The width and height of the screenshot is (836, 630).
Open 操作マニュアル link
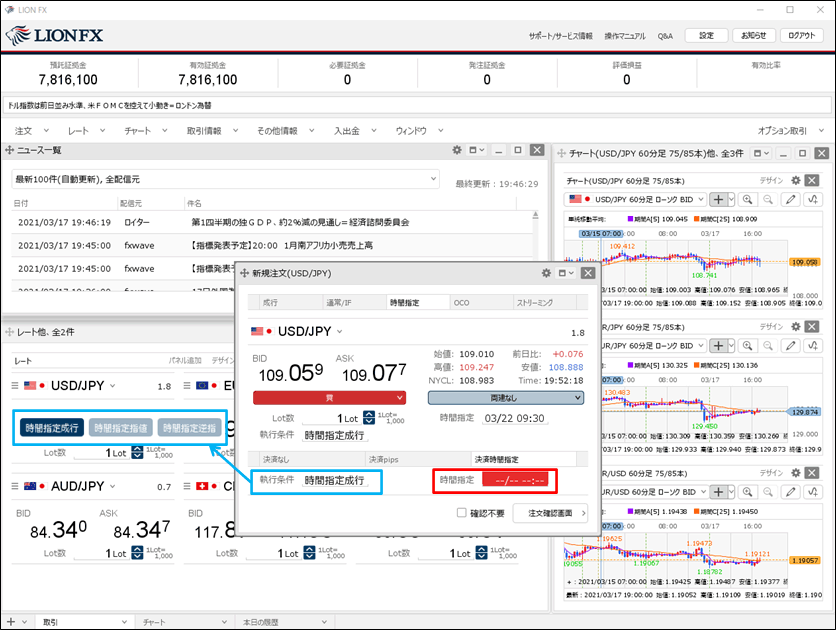pyautogui.click(x=625, y=36)
